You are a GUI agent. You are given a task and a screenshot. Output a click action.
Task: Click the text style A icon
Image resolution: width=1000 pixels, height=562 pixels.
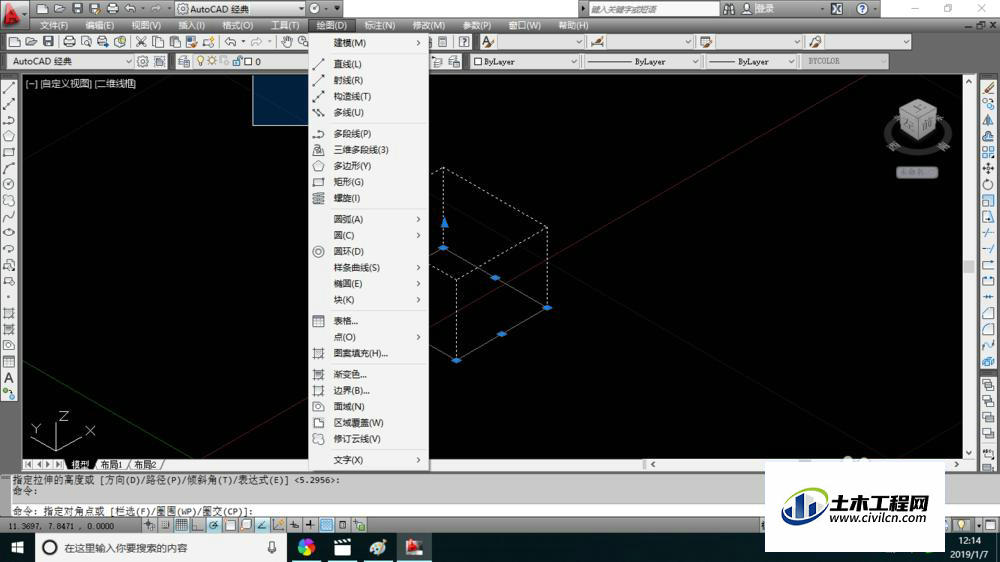point(488,42)
